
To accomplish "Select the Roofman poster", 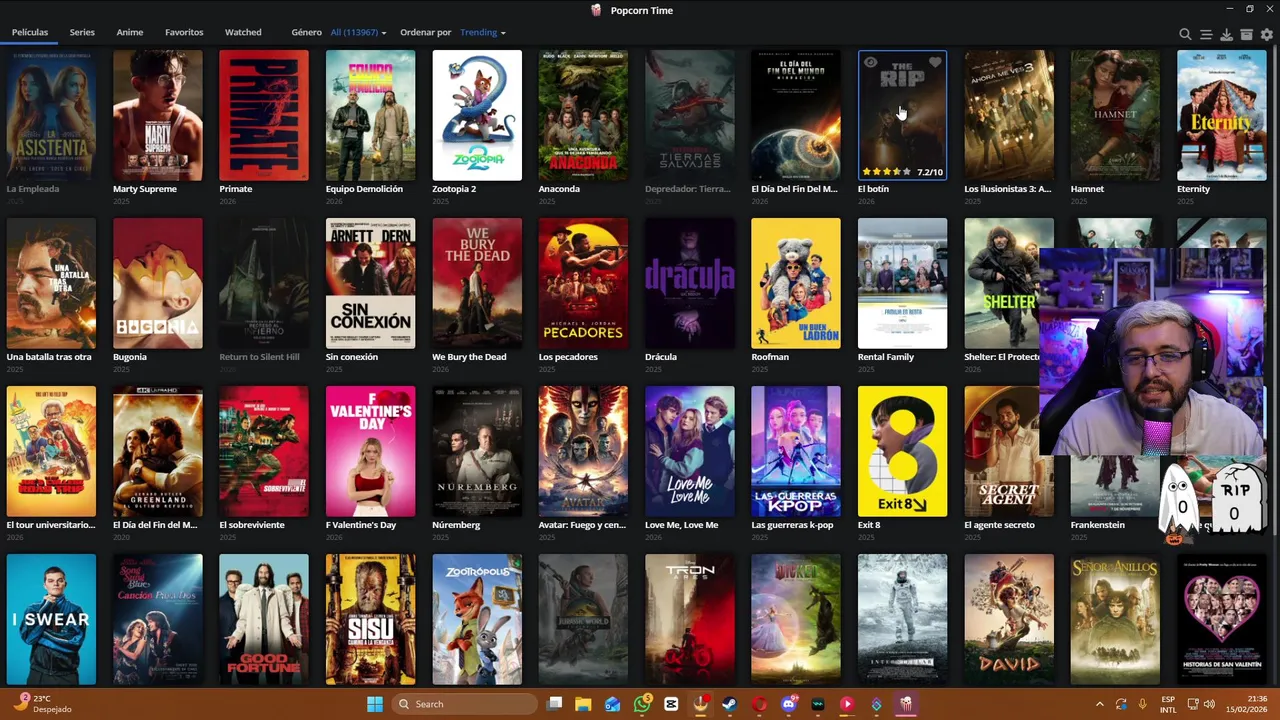I will [x=796, y=283].
